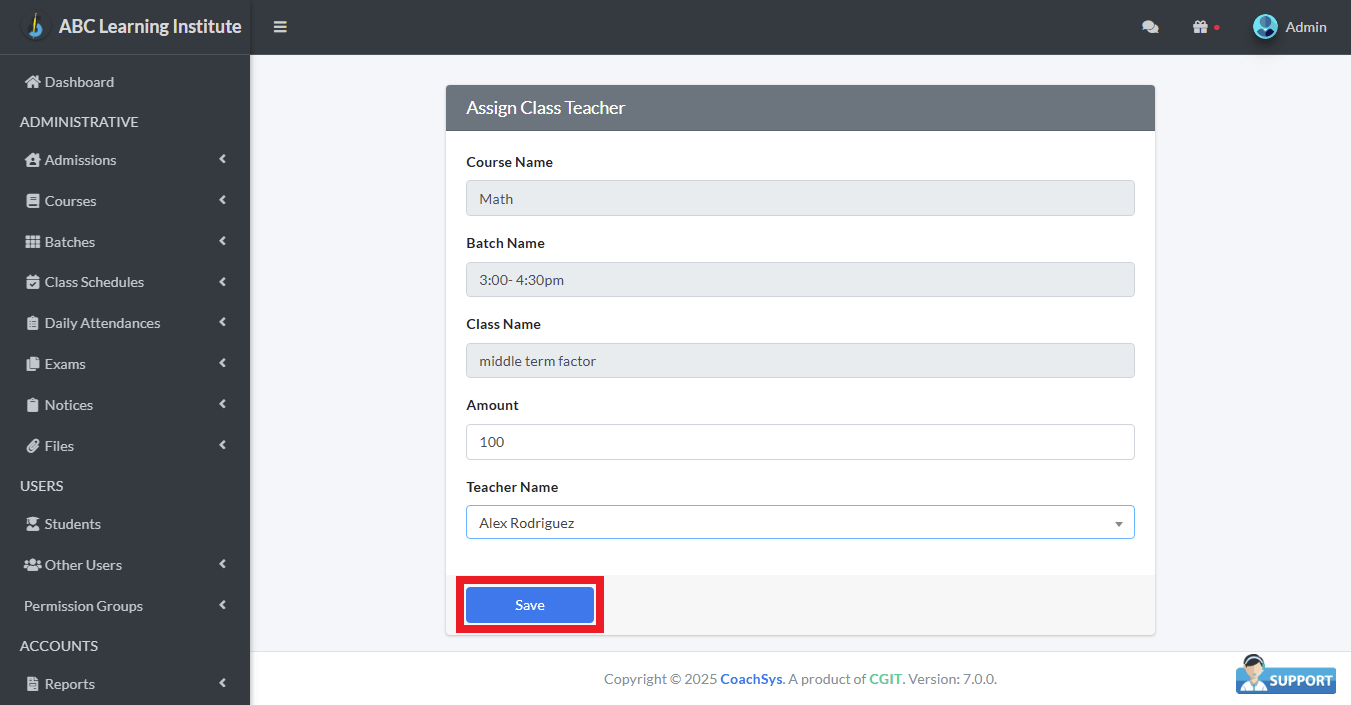This screenshot has height=705, width=1351.
Task: Expand the Files submenu chevron
Action: click(222, 445)
